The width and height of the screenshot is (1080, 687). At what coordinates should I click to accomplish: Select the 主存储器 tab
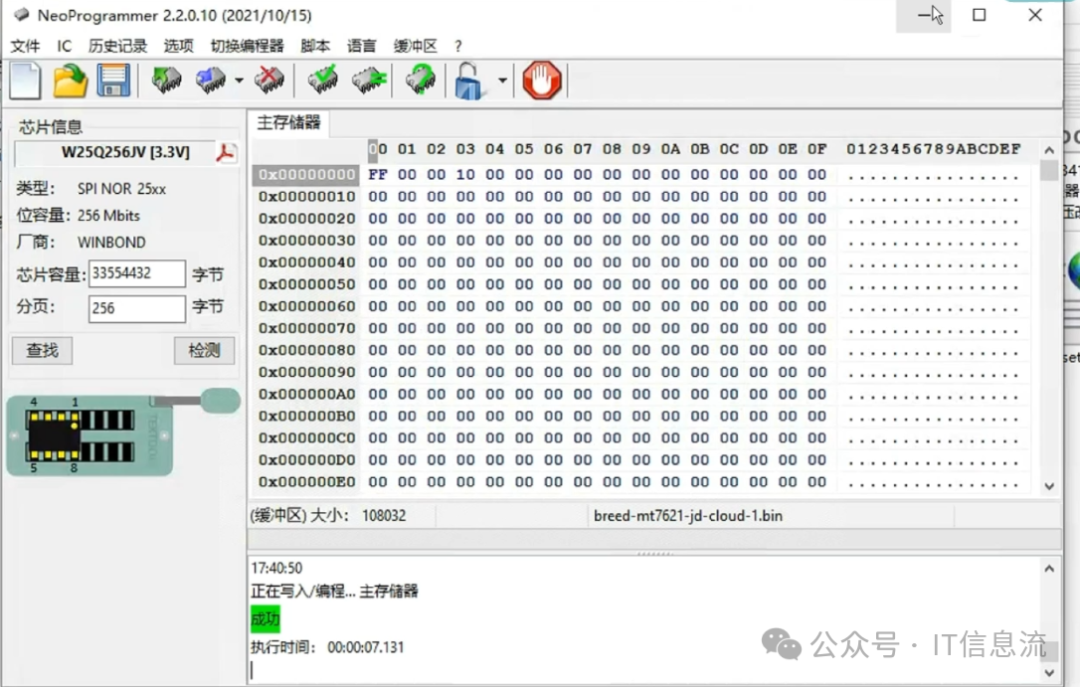tap(289, 123)
